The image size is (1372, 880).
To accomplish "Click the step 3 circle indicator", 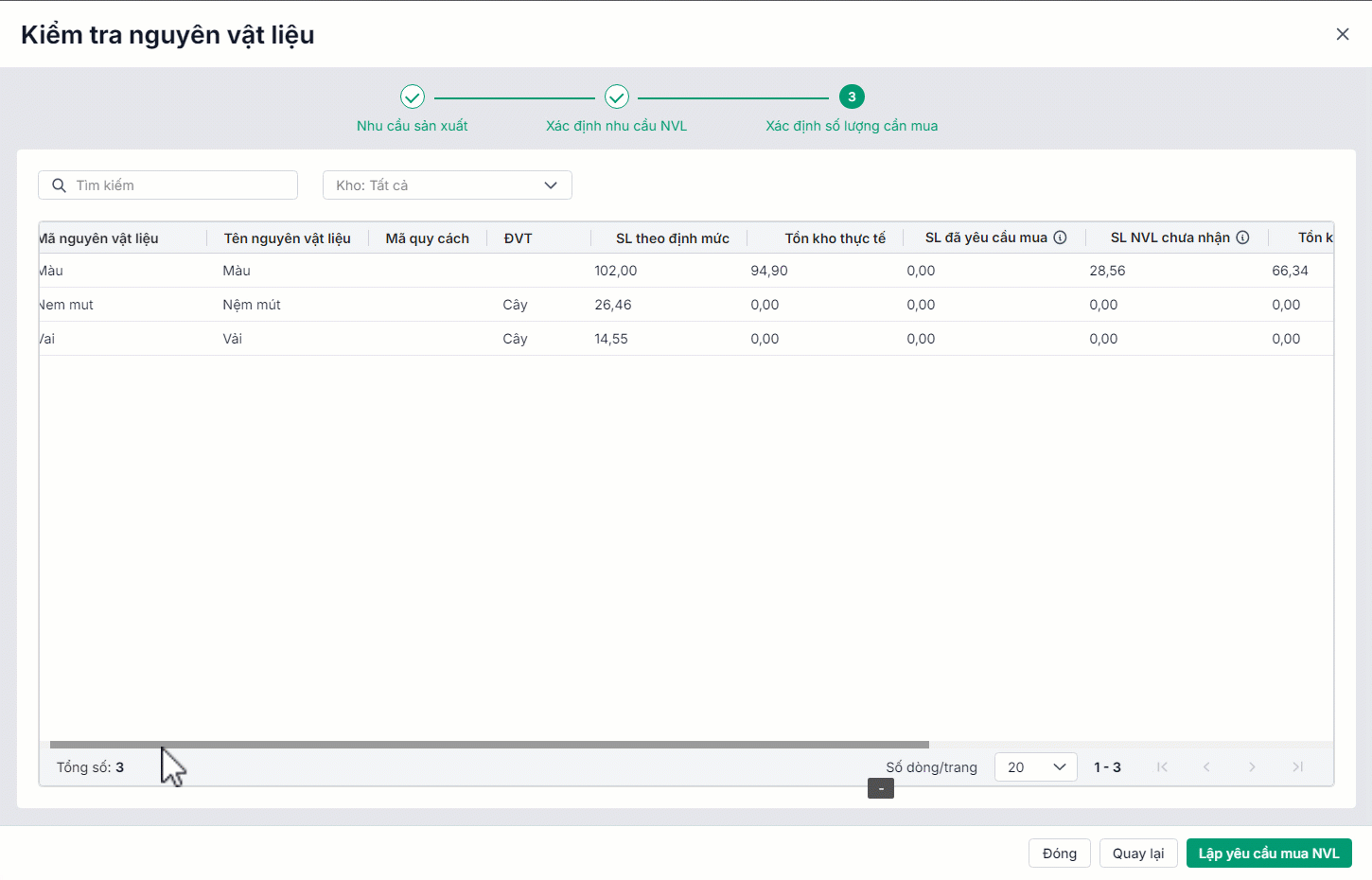I will 852,97.
